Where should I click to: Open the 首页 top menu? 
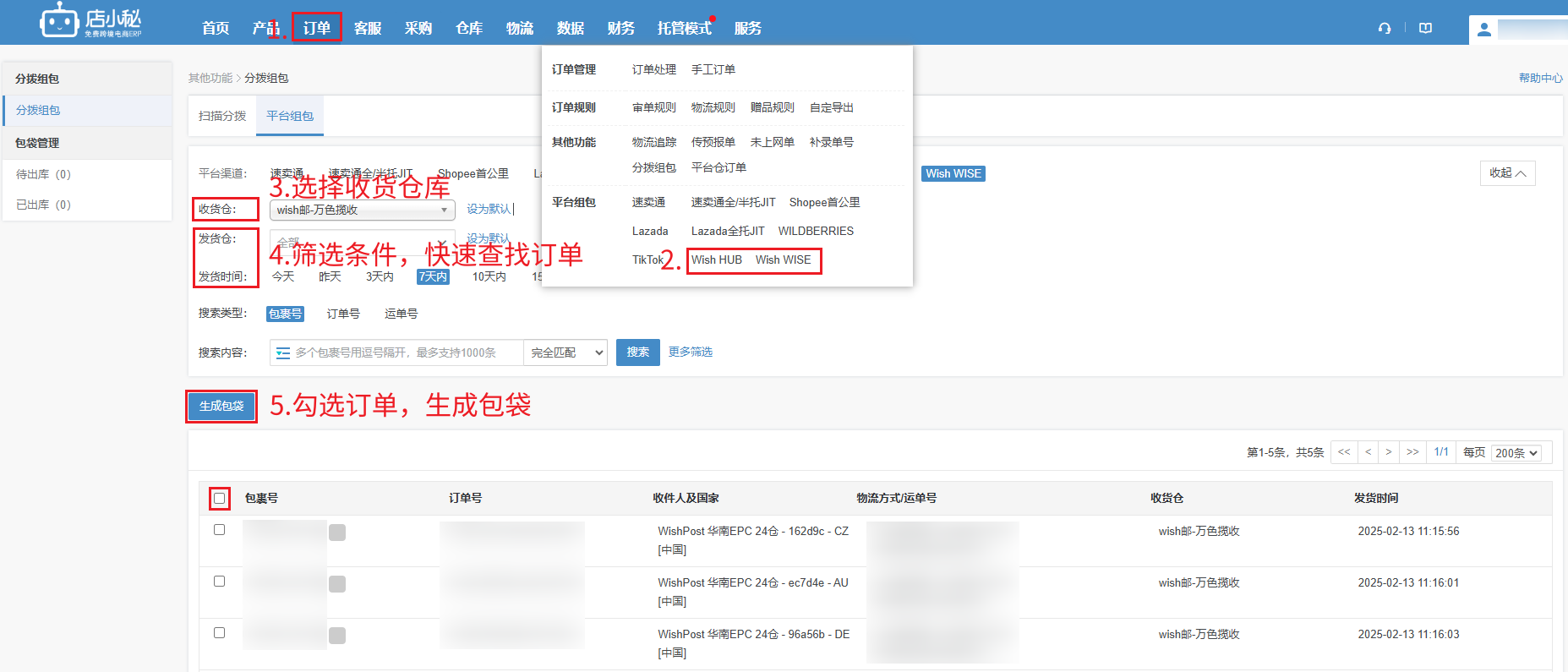click(216, 28)
